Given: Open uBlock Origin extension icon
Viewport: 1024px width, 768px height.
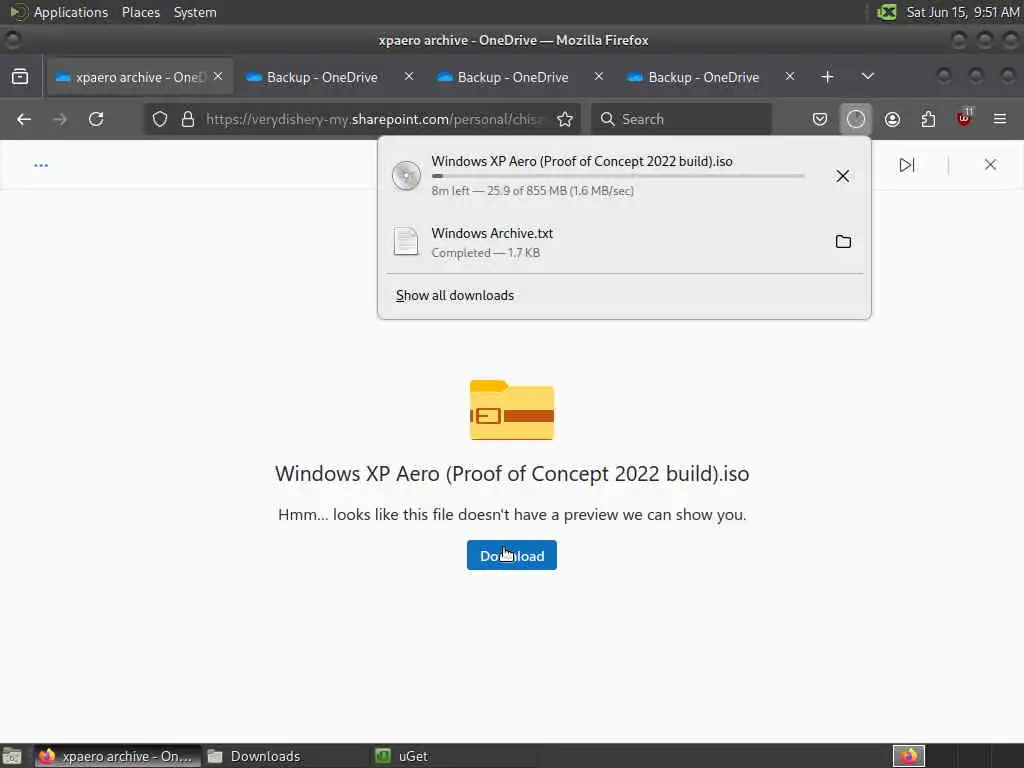Looking at the screenshot, I should coord(964,119).
